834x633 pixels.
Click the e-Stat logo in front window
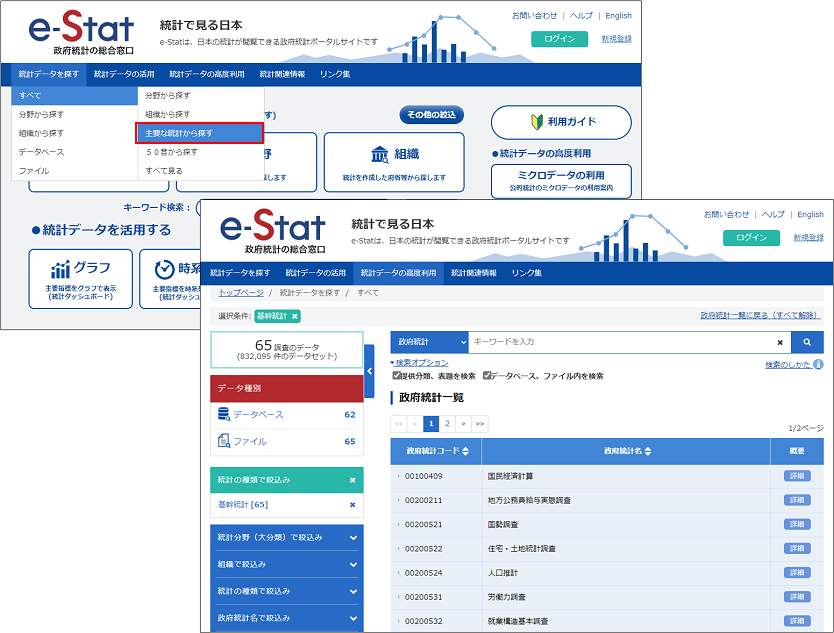coord(272,232)
